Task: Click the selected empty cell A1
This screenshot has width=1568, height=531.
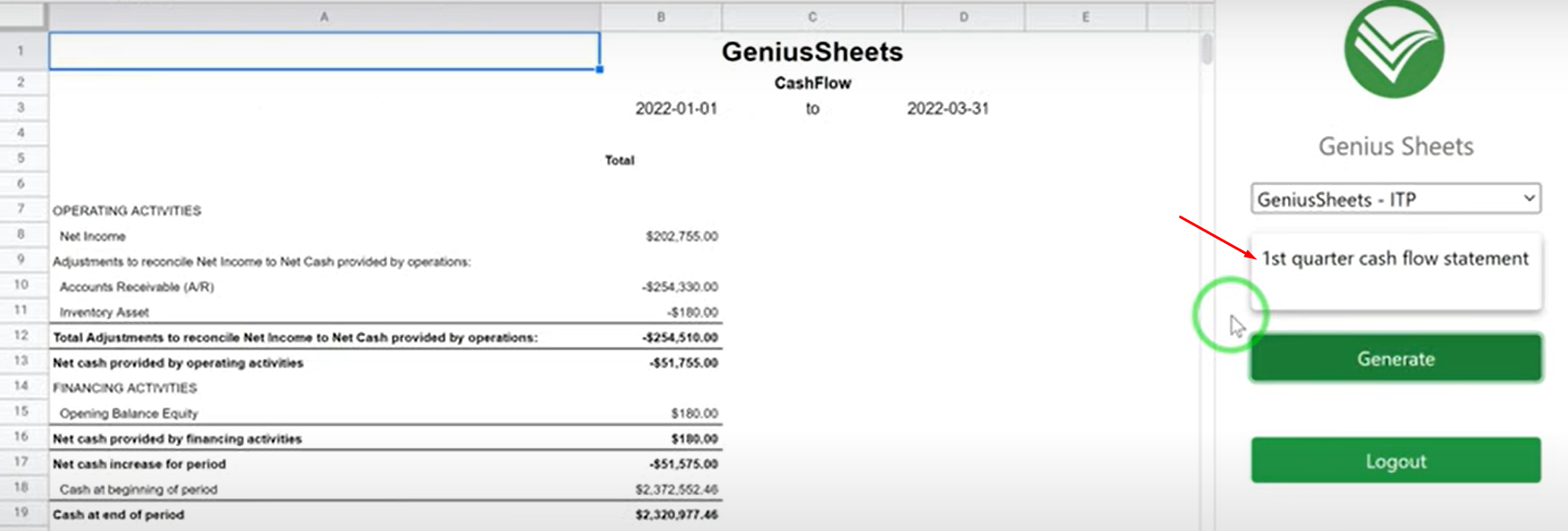Action: 324,51
